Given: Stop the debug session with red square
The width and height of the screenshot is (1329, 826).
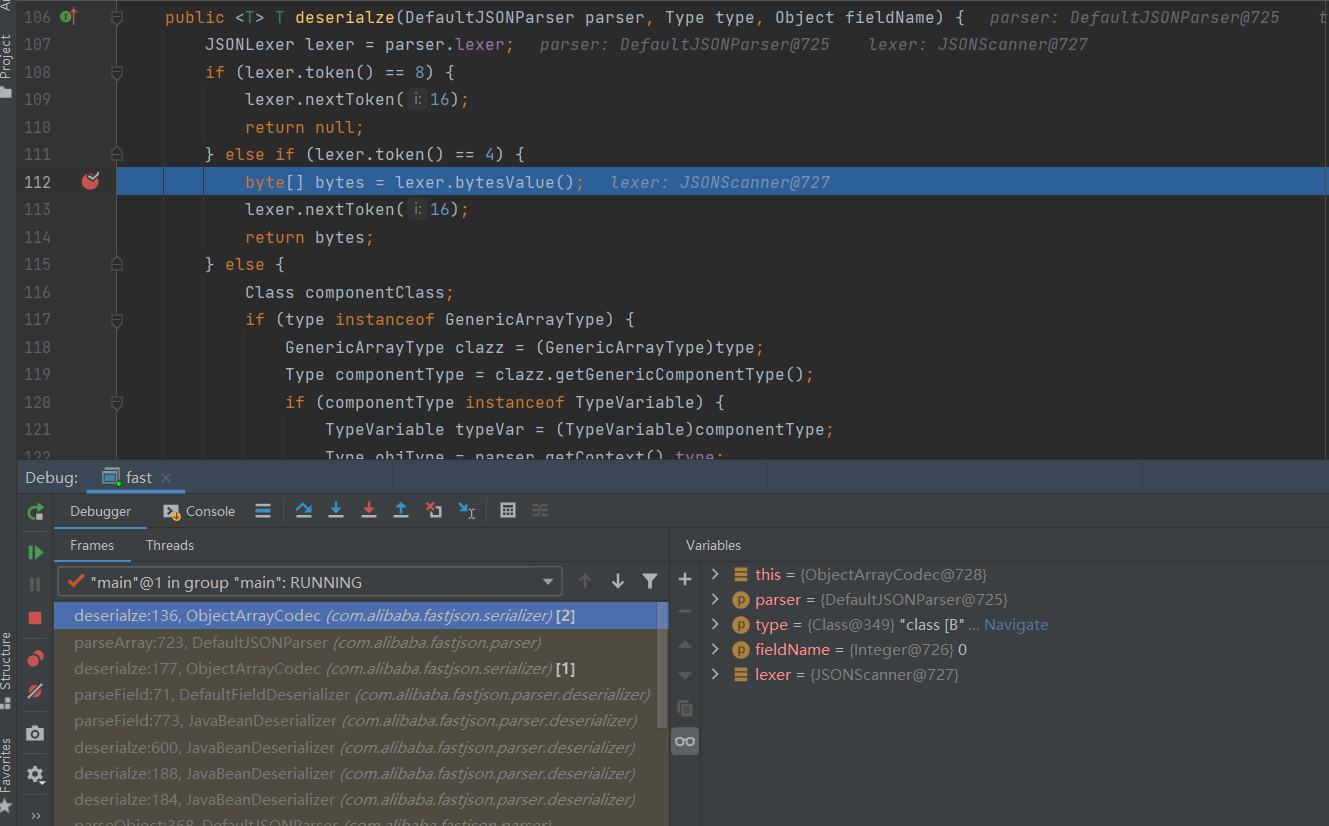Looking at the screenshot, I should point(36,618).
